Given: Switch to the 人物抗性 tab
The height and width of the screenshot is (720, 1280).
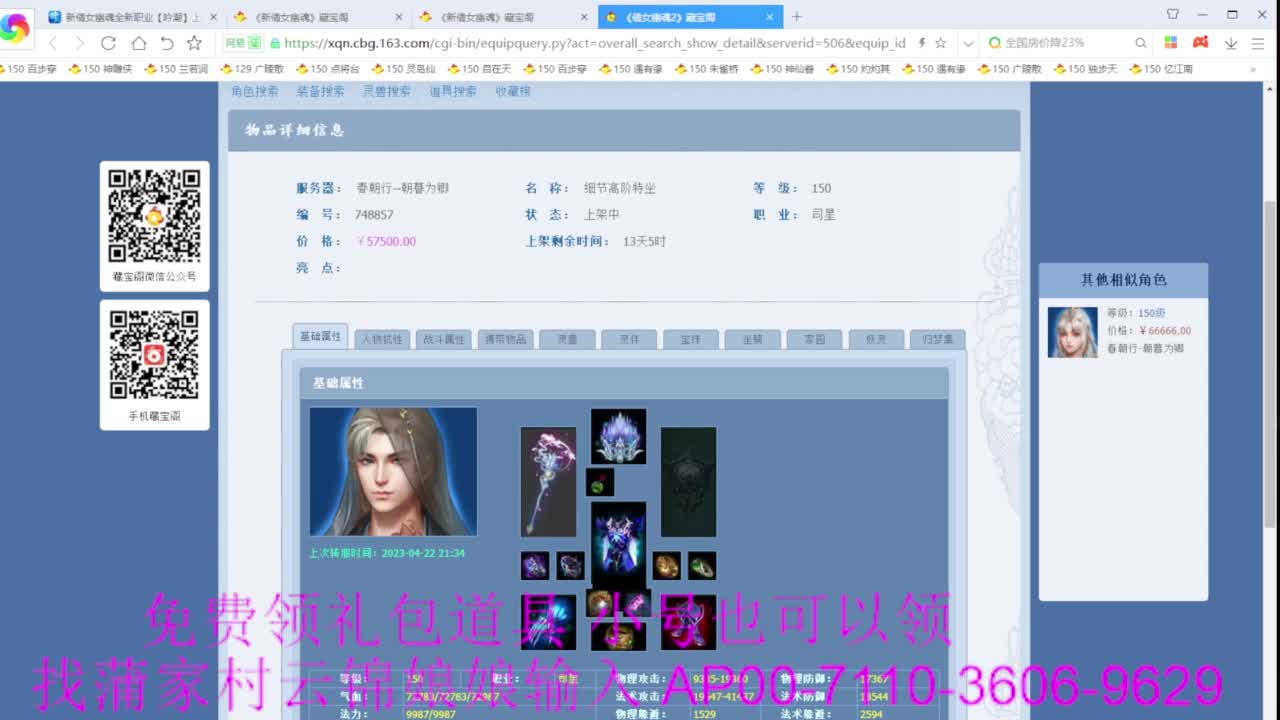Looking at the screenshot, I should click(381, 339).
